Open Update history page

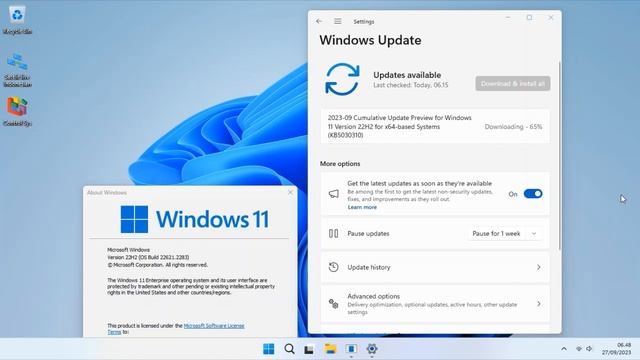[435, 267]
